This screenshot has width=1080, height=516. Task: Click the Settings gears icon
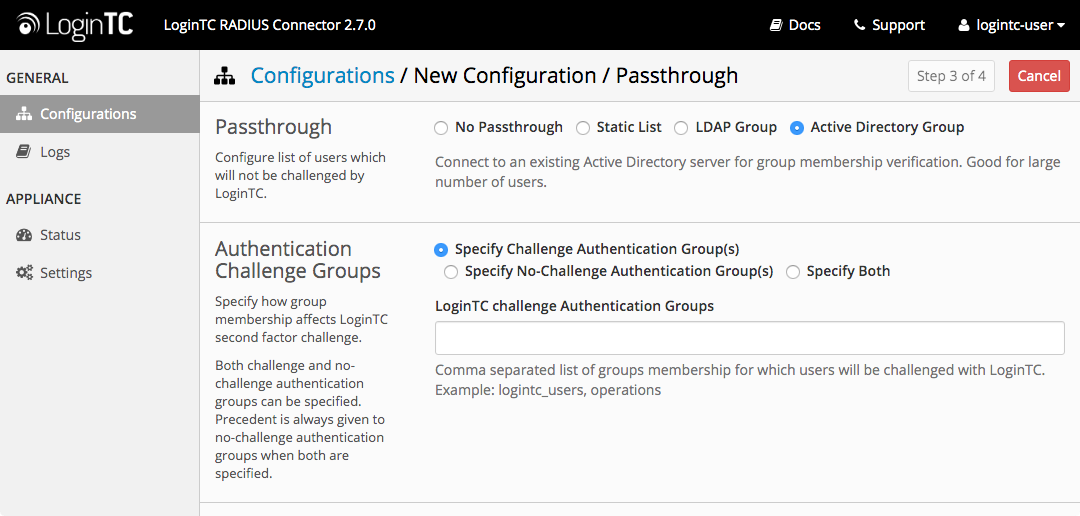pyautogui.click(x=24, y=273)
